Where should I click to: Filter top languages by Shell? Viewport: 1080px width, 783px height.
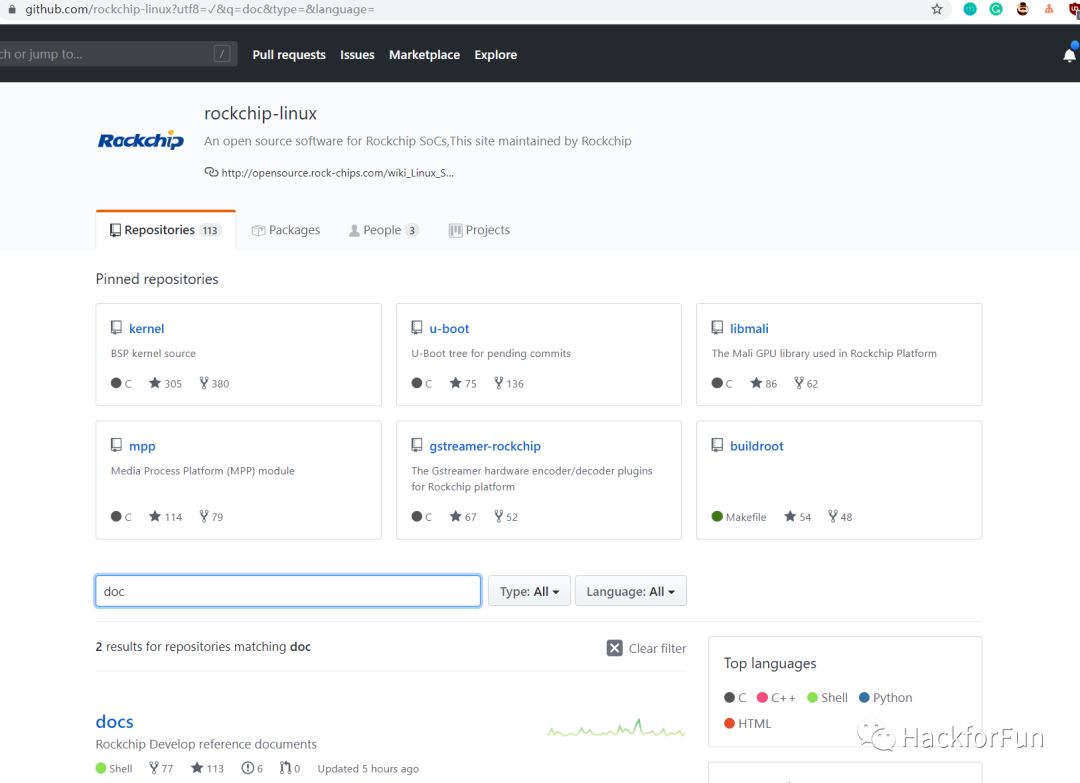(827, 698)
